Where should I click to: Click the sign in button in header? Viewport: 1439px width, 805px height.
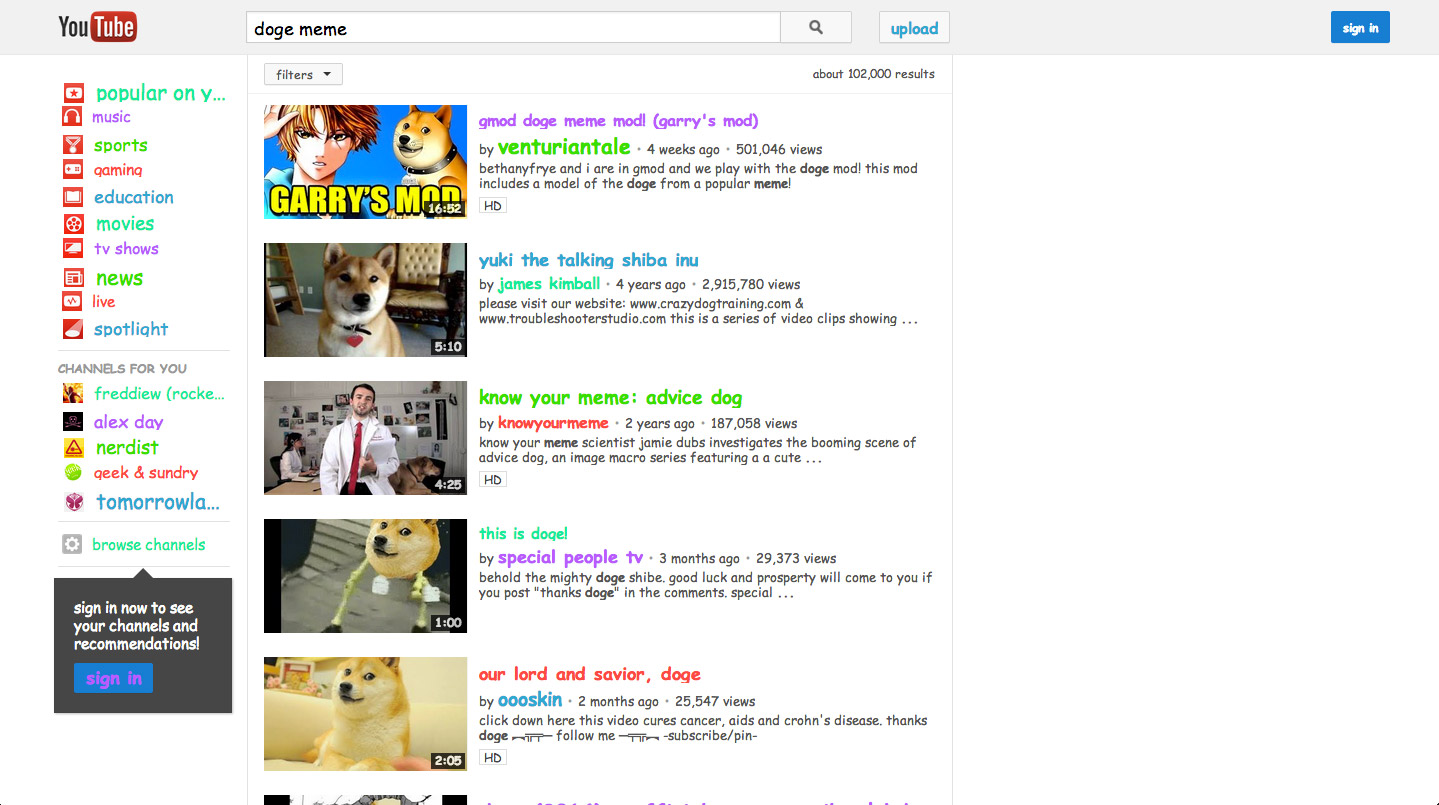[x=1360, y=28]
